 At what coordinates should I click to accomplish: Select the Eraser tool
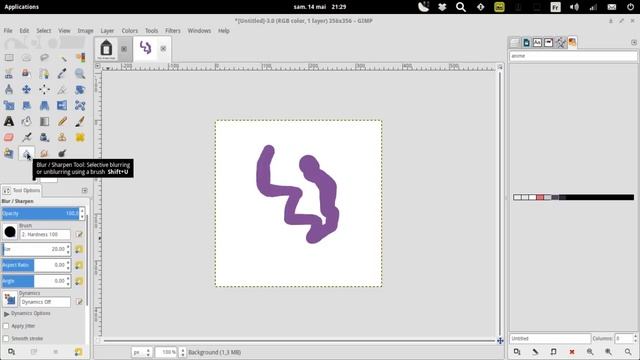[x=9, y=138]
